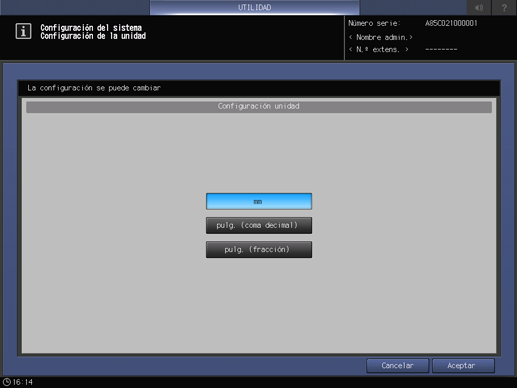The image size is (517, 388).
Task: Click serial number A85C021000001
Action: (451, 23)
